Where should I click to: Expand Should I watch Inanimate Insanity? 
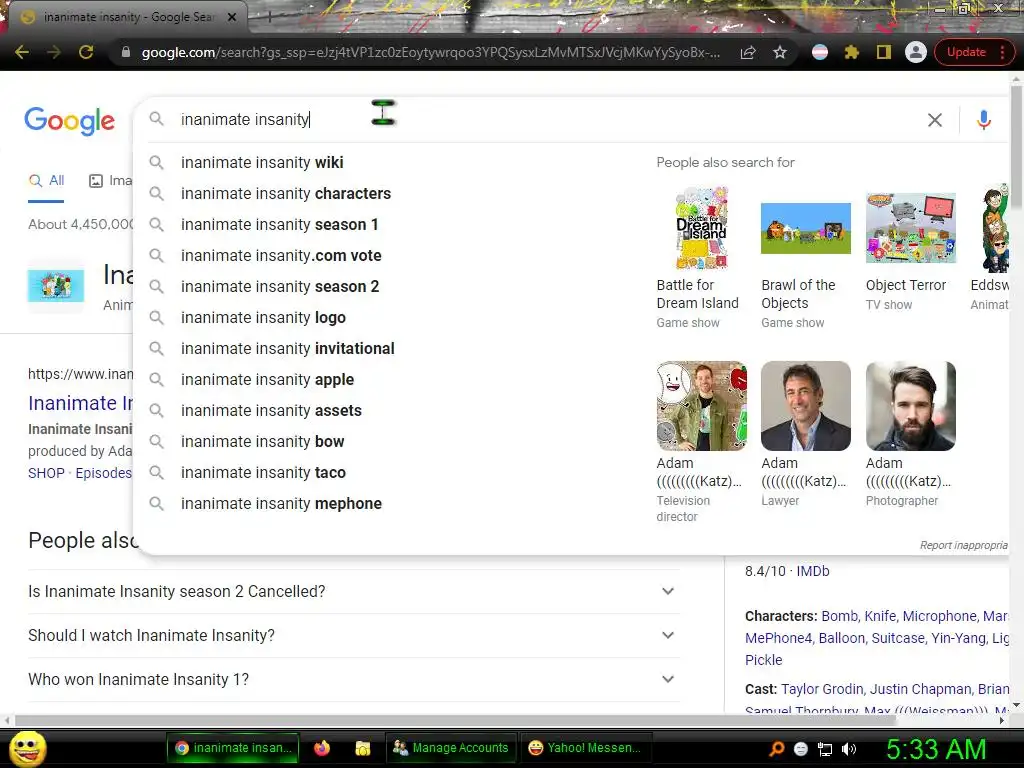353,635
